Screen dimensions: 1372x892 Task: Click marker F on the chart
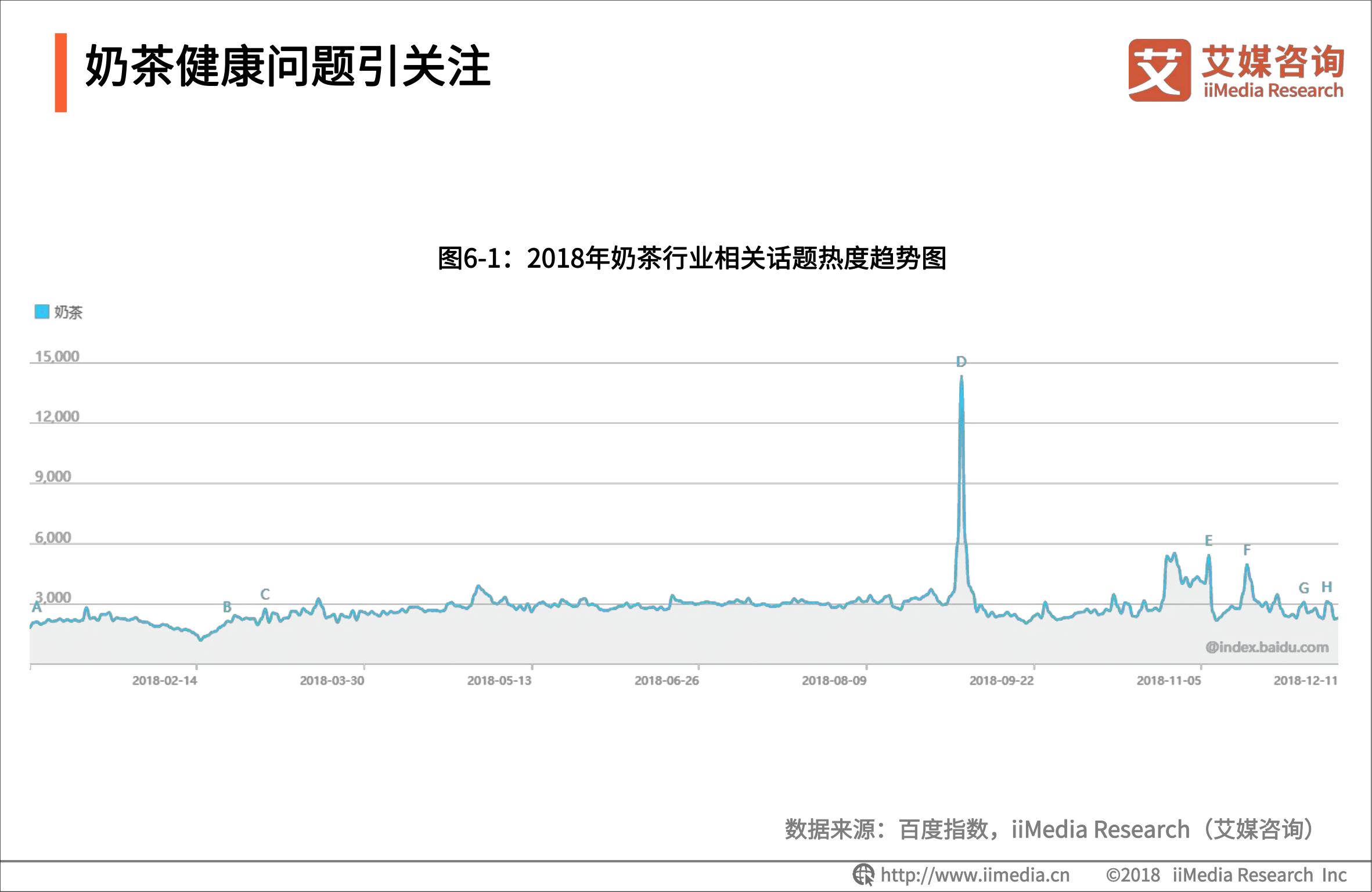[x=1246, y=550]
